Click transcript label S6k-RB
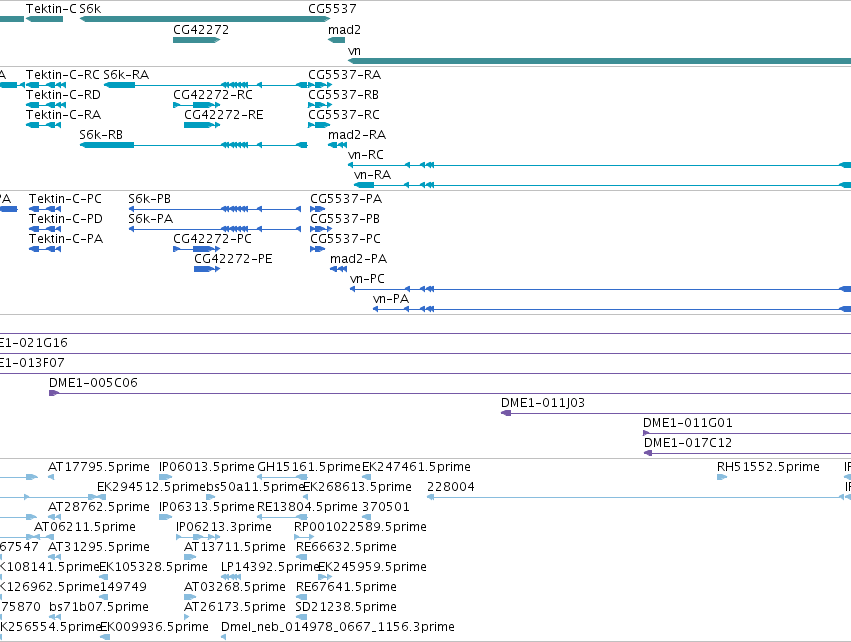 (101, 135)
